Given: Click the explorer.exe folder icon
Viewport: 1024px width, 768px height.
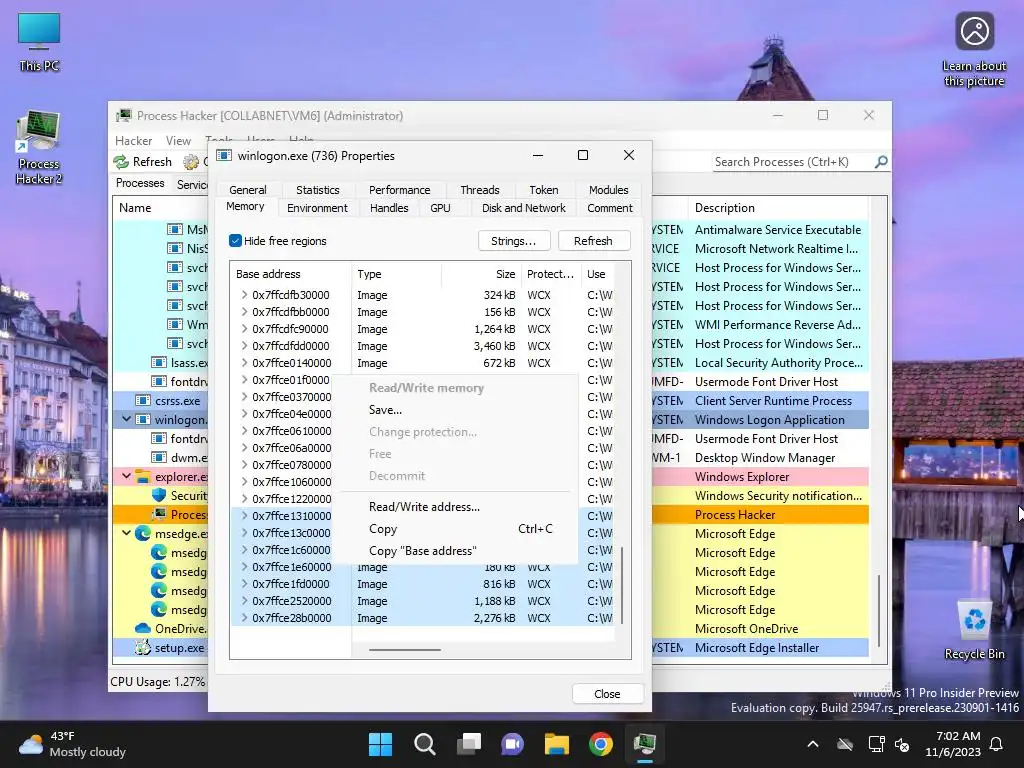Looking at the screenshot, I should point(143,477).
